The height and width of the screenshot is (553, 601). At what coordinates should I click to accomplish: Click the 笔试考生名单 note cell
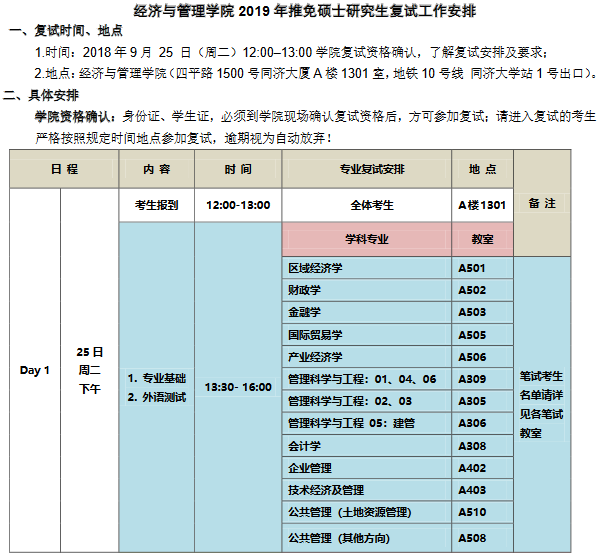(542, 405)
